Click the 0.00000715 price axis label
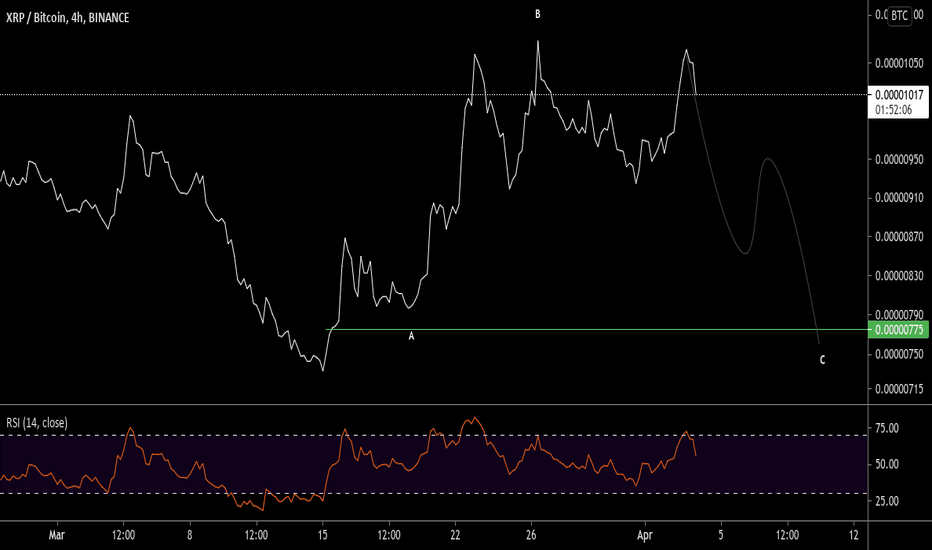This screenshot has width=932, height=550. click(899, 389)
